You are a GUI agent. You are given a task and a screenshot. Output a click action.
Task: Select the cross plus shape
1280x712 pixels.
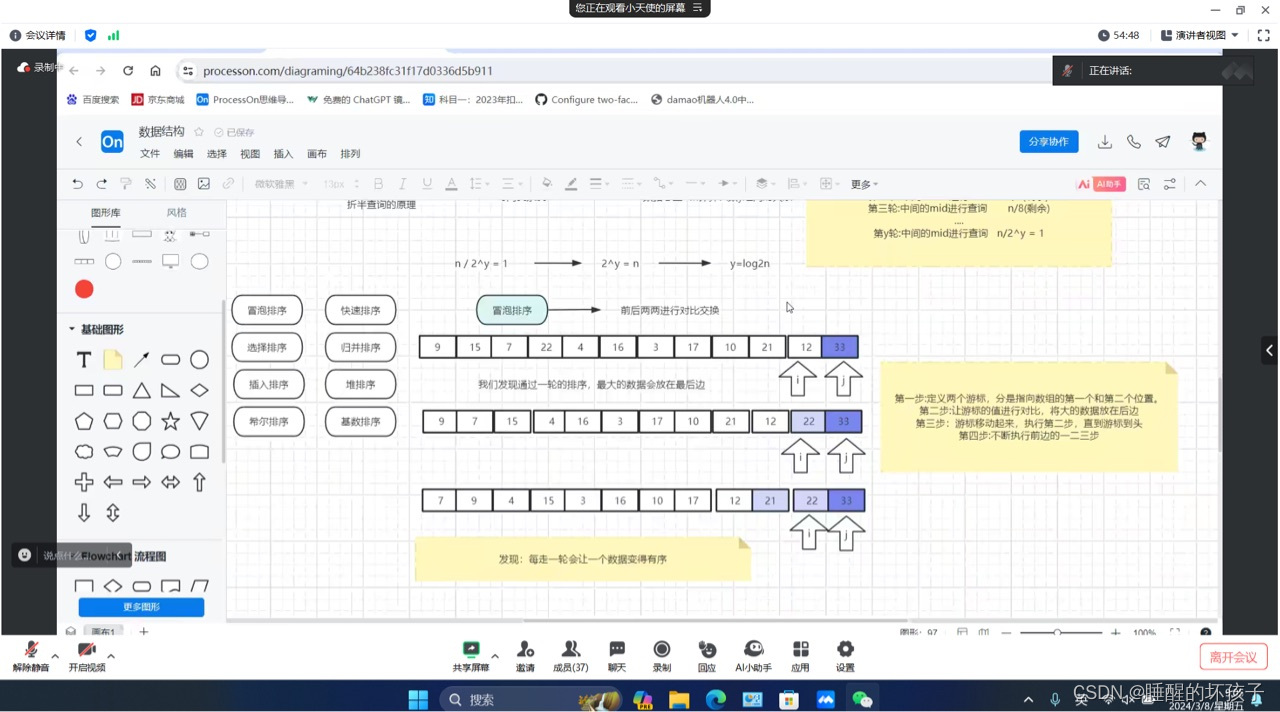coord(84,482)
